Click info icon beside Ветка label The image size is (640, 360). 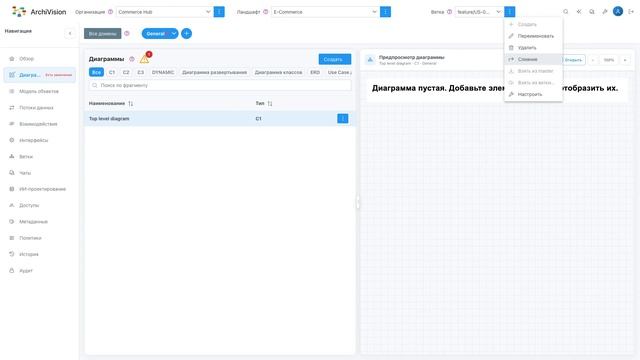[449, 12]
